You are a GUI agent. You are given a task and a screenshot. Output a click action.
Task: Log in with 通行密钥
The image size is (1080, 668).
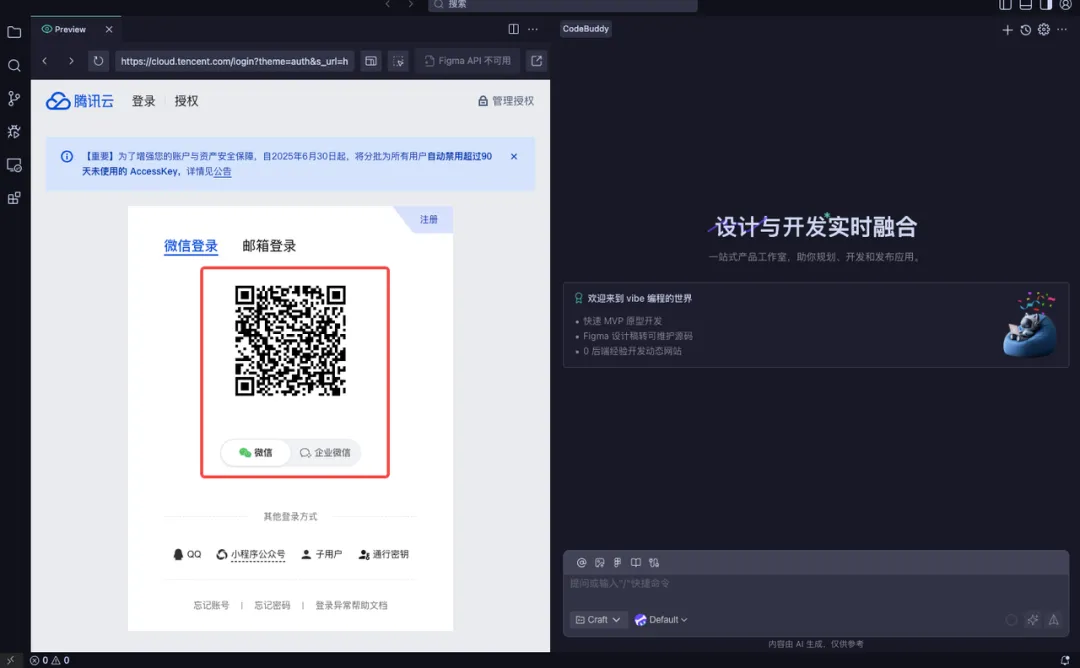(x=384, y=554)
